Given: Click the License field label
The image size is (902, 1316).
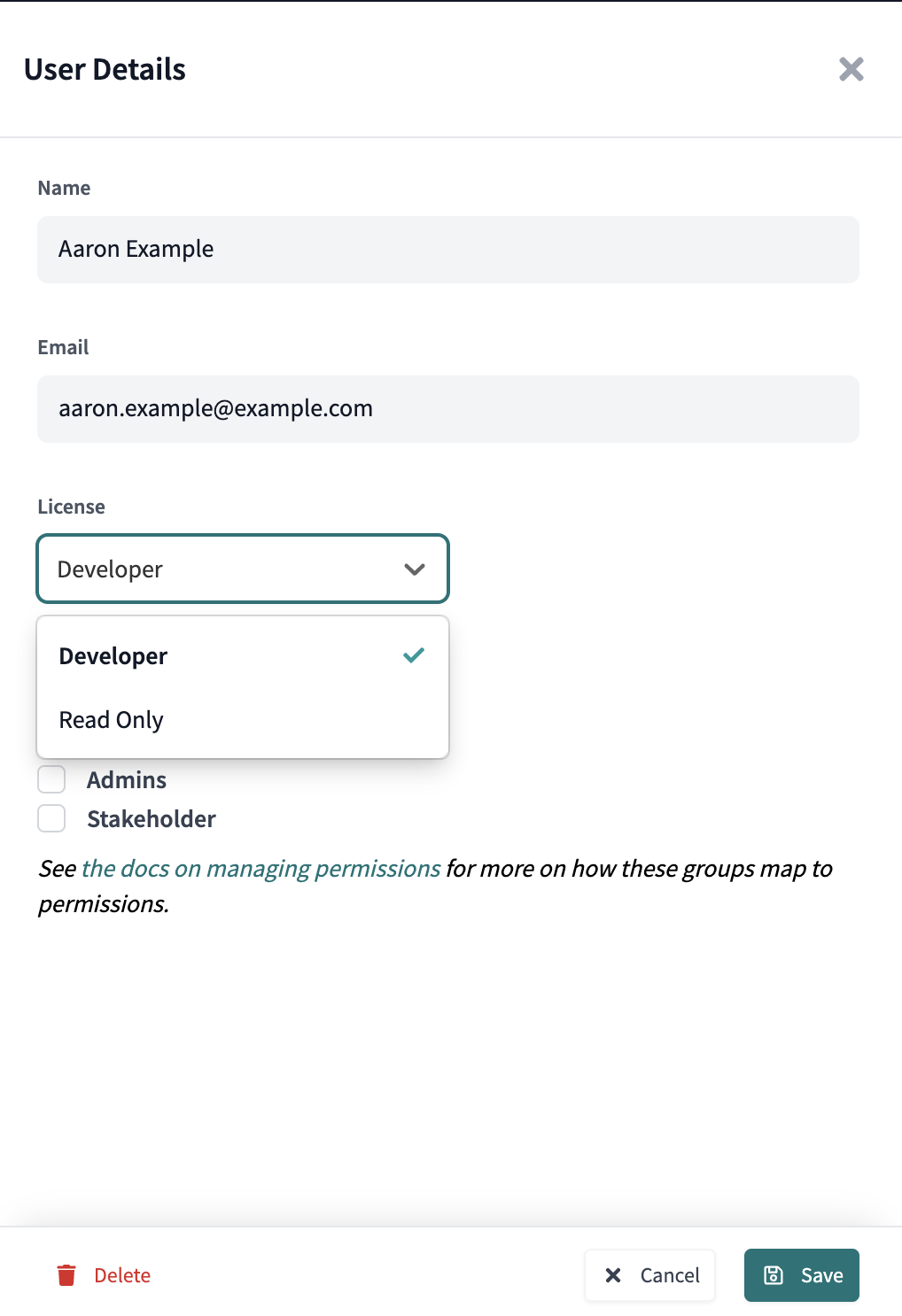Looking at the screenshot, I should [71, 506].
